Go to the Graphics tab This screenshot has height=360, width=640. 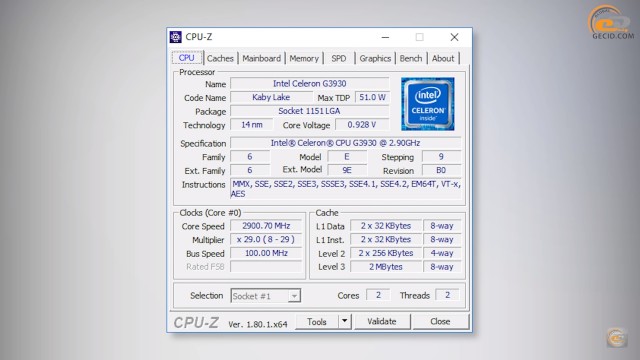pos(375,58)
